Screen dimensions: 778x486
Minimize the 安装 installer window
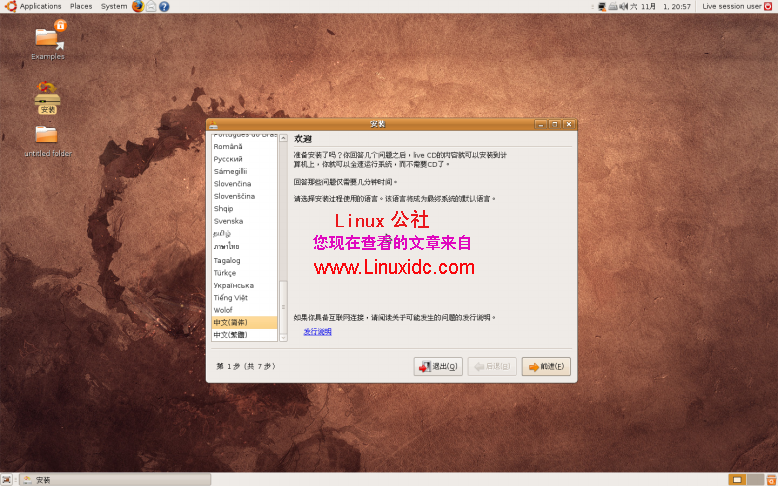[541, 124]
